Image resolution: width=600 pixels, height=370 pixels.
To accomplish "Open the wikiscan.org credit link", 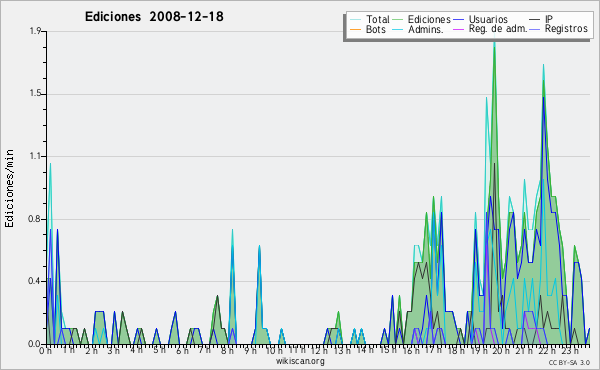I will click(300, 361).
